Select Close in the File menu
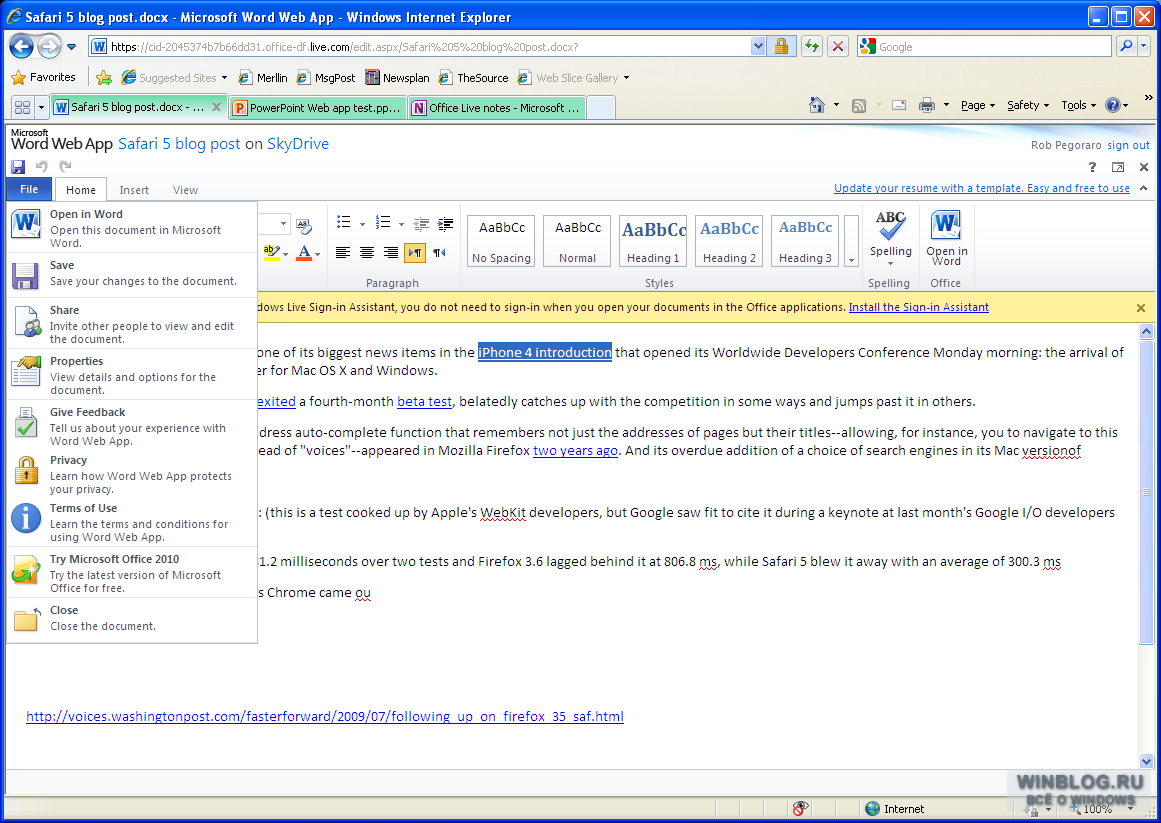Image resolution: width=1161 pixels, height=823 pixels. click(132, 619)
